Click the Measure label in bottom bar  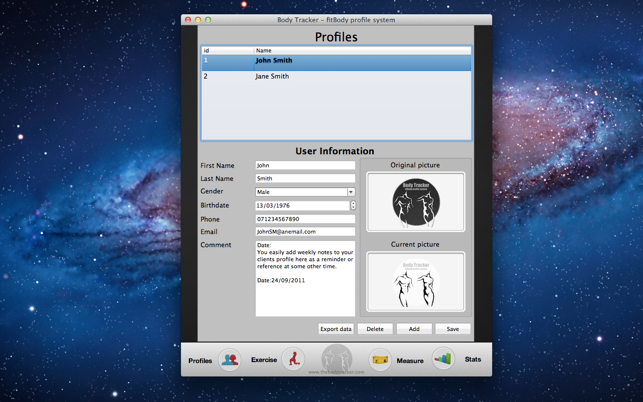click(410, 361)
